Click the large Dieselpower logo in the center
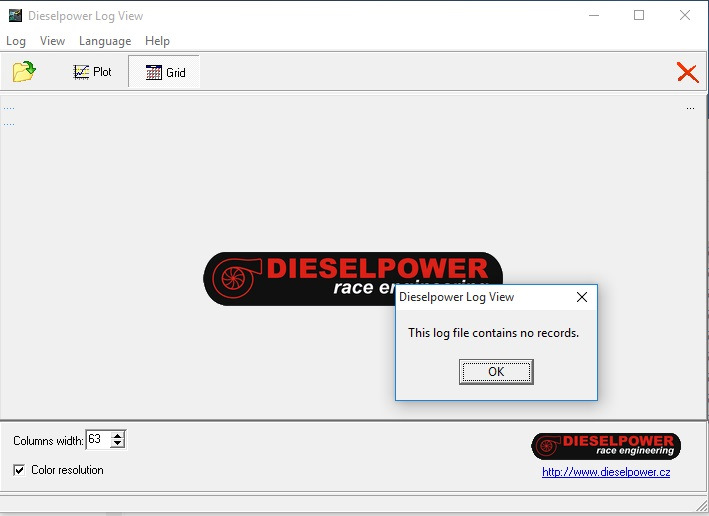This screenshot has width=709, height=516. (x=300, y=277)
